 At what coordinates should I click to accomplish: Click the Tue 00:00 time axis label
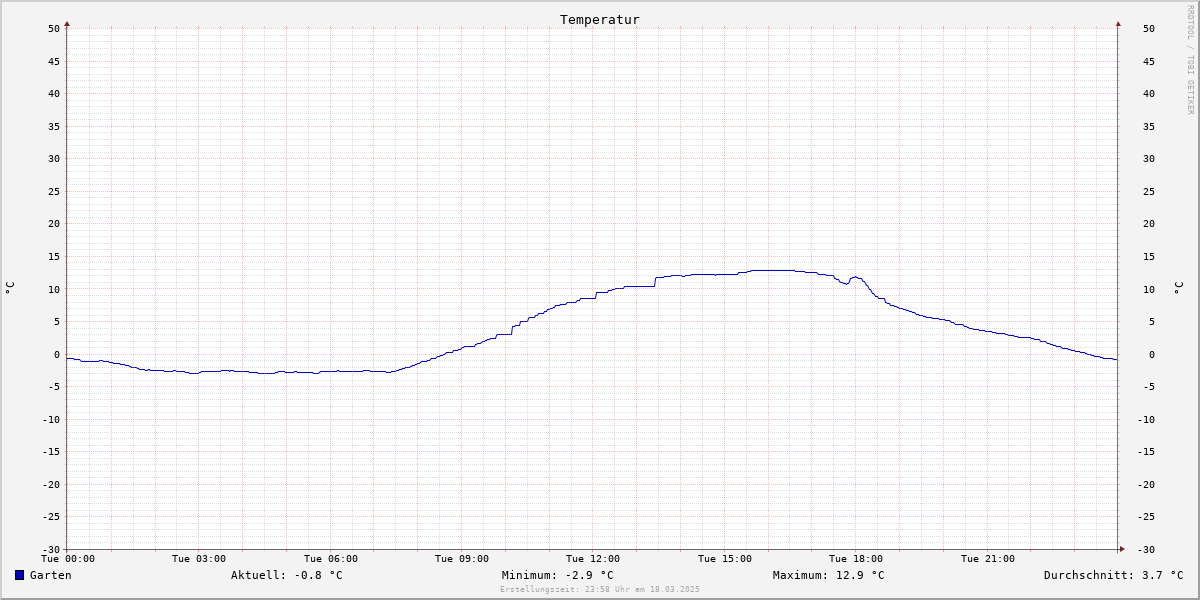pos(68,559)
